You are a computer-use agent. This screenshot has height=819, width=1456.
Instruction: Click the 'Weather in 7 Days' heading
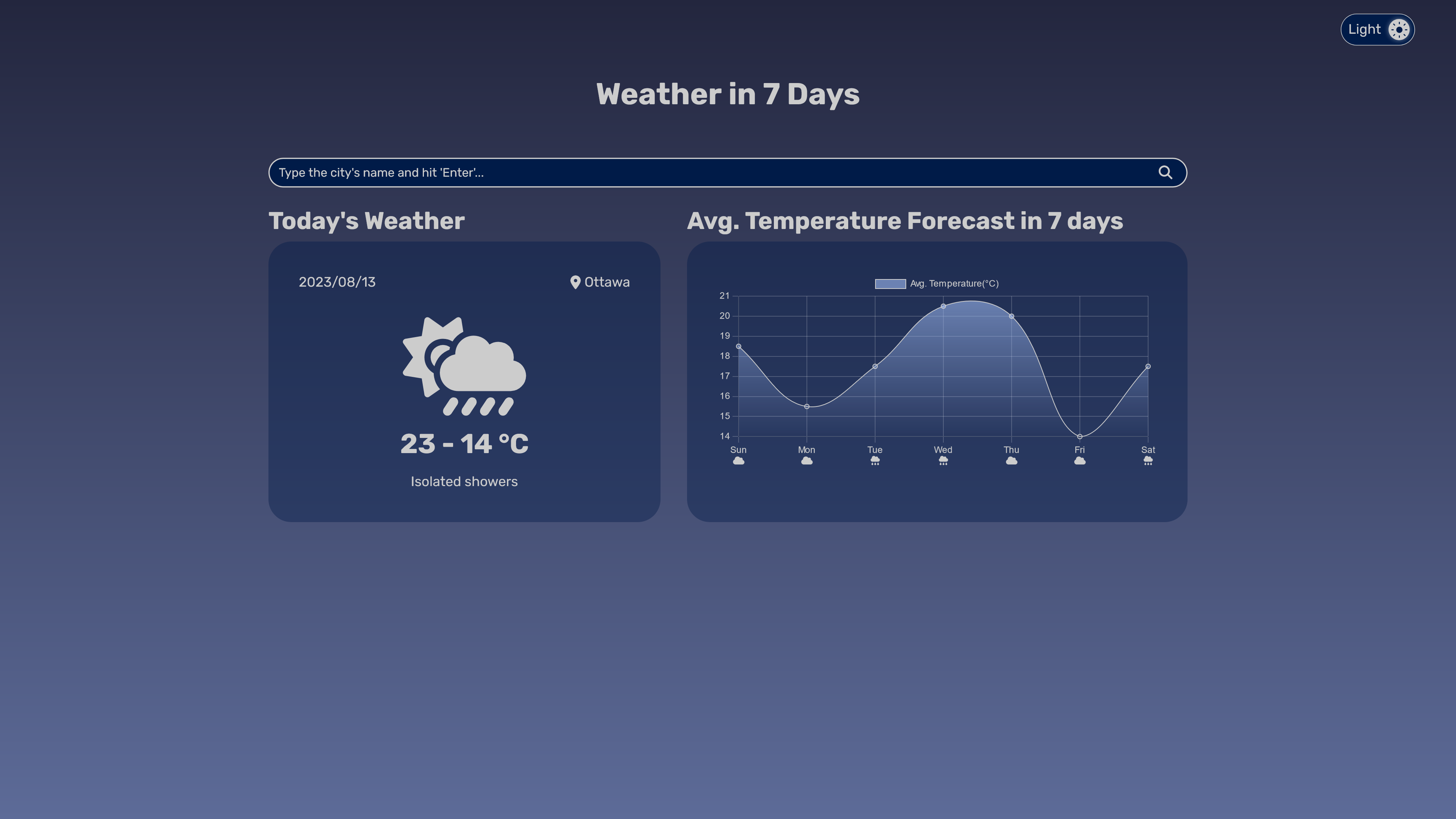point(728,93)
